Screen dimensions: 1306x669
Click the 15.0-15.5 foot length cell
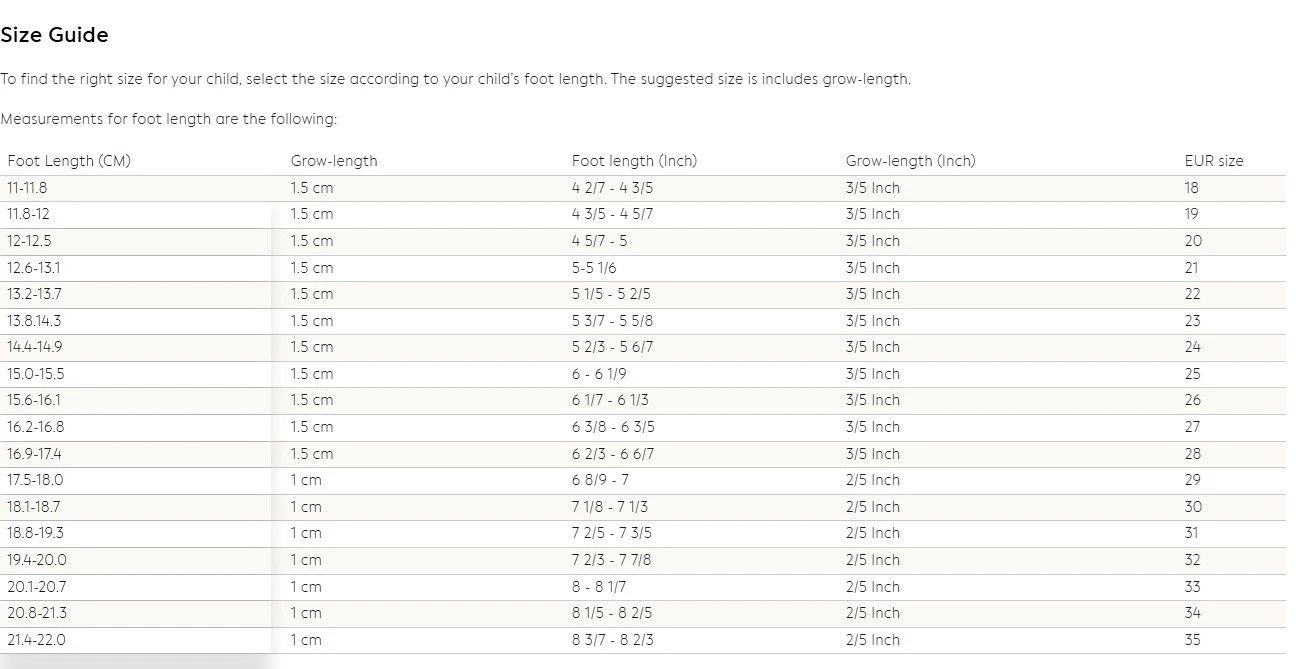(36, 374)
